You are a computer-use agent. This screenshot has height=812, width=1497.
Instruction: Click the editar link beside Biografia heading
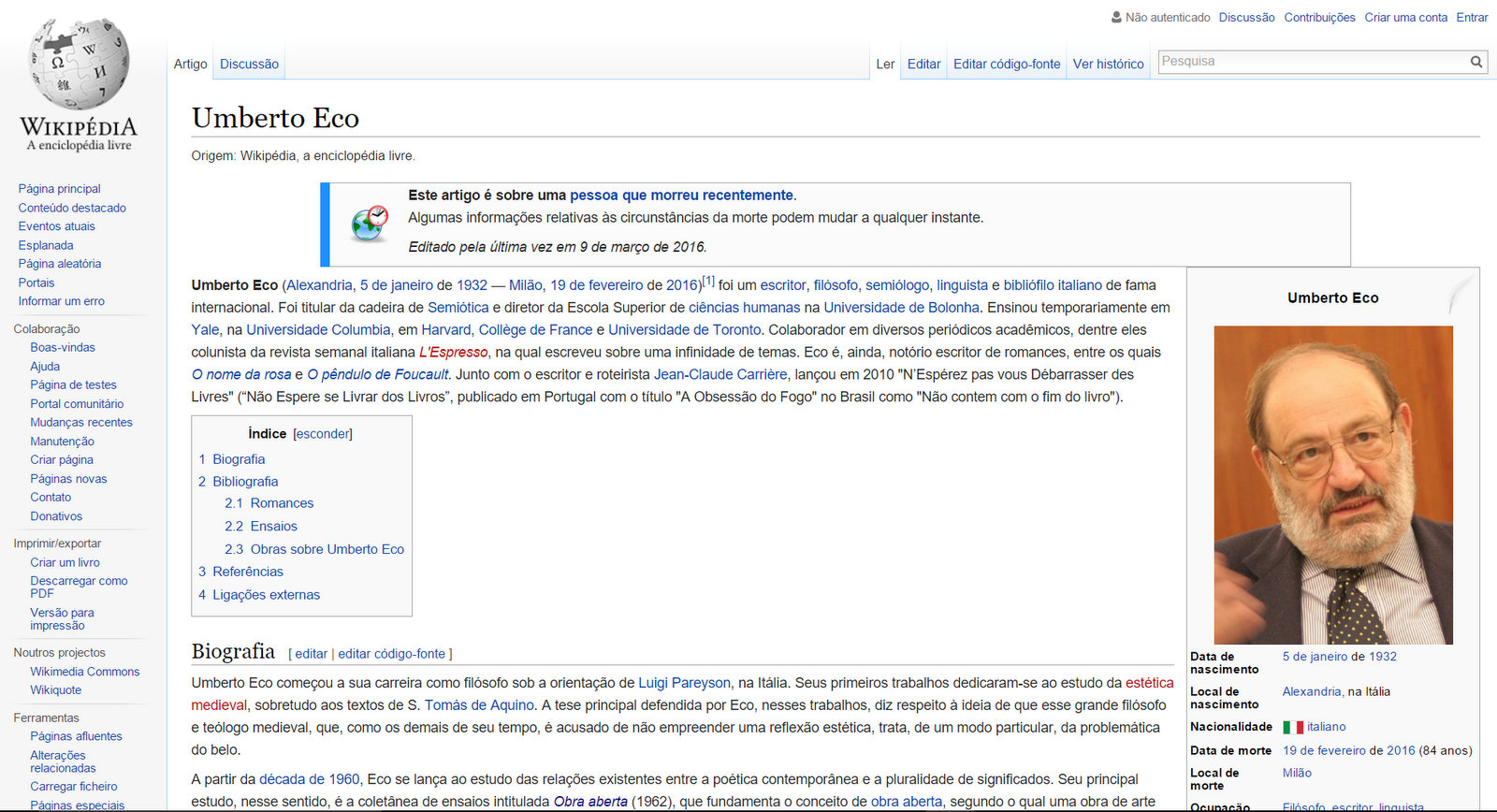click(x=312, y=654)
